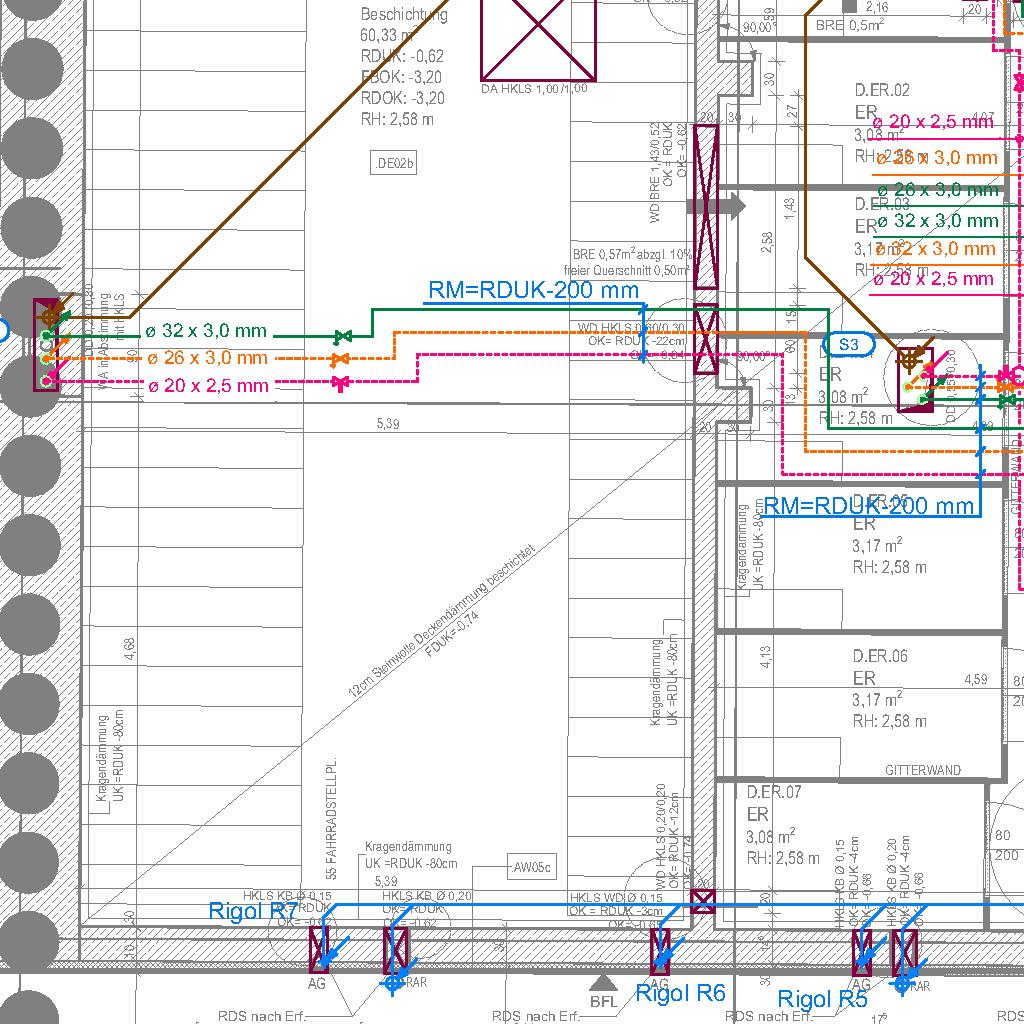Image resolution: width=1024 pixels, height=1024 pixels.
Task: Select the orange valve on the 26 mm pipe
Action: tap(340, 359)
